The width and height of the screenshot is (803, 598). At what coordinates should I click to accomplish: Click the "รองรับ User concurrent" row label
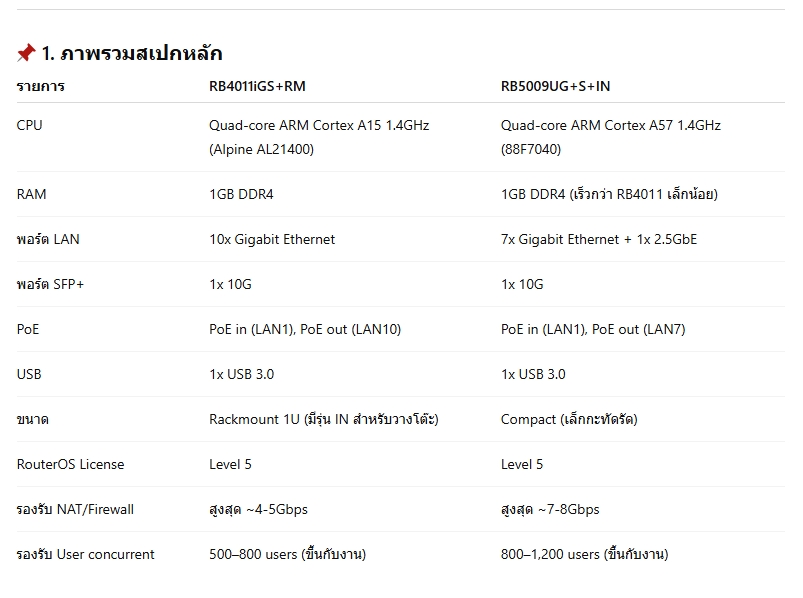pyautogui.click(x=86, y=554)
